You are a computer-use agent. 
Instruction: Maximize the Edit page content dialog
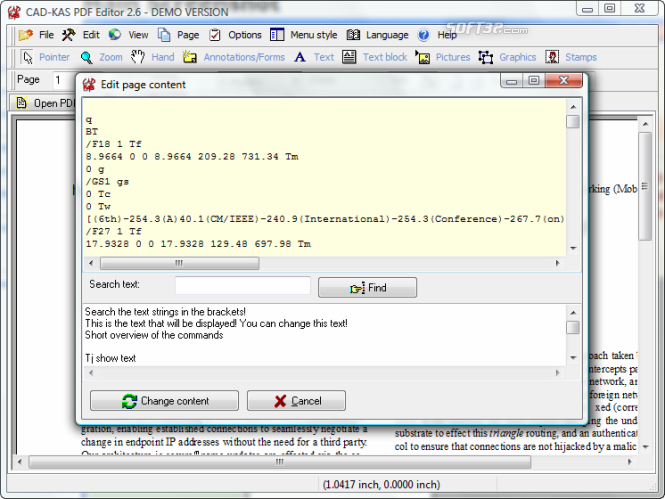534,80
